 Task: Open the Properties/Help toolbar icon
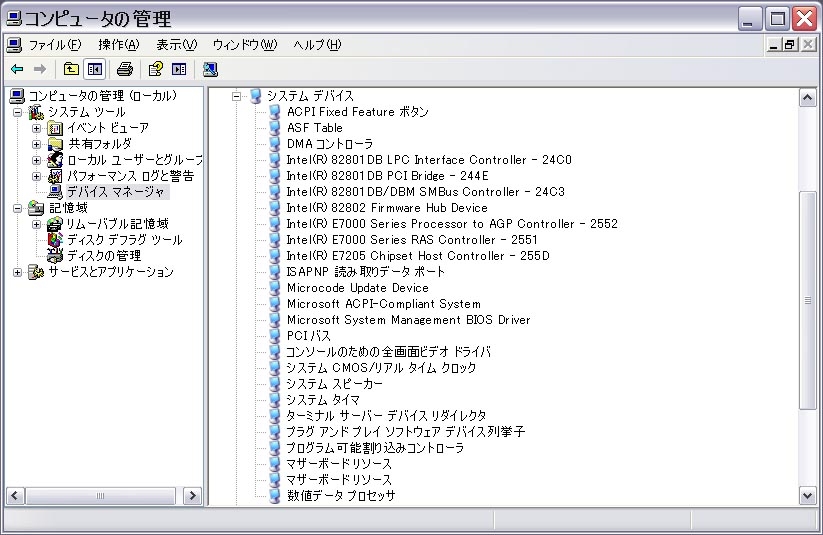click(x=155, y=69)
